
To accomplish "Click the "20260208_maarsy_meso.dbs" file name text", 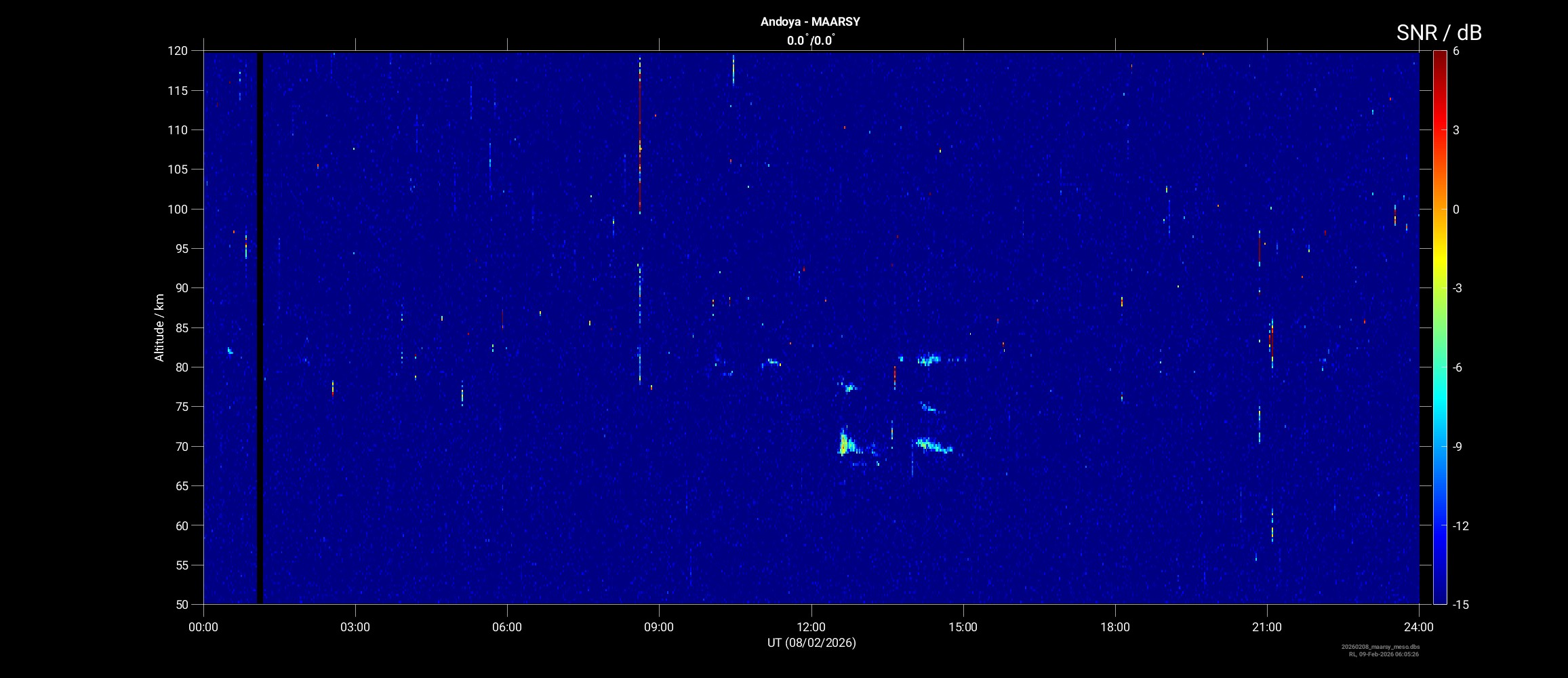I will [x=1380, y=647].
